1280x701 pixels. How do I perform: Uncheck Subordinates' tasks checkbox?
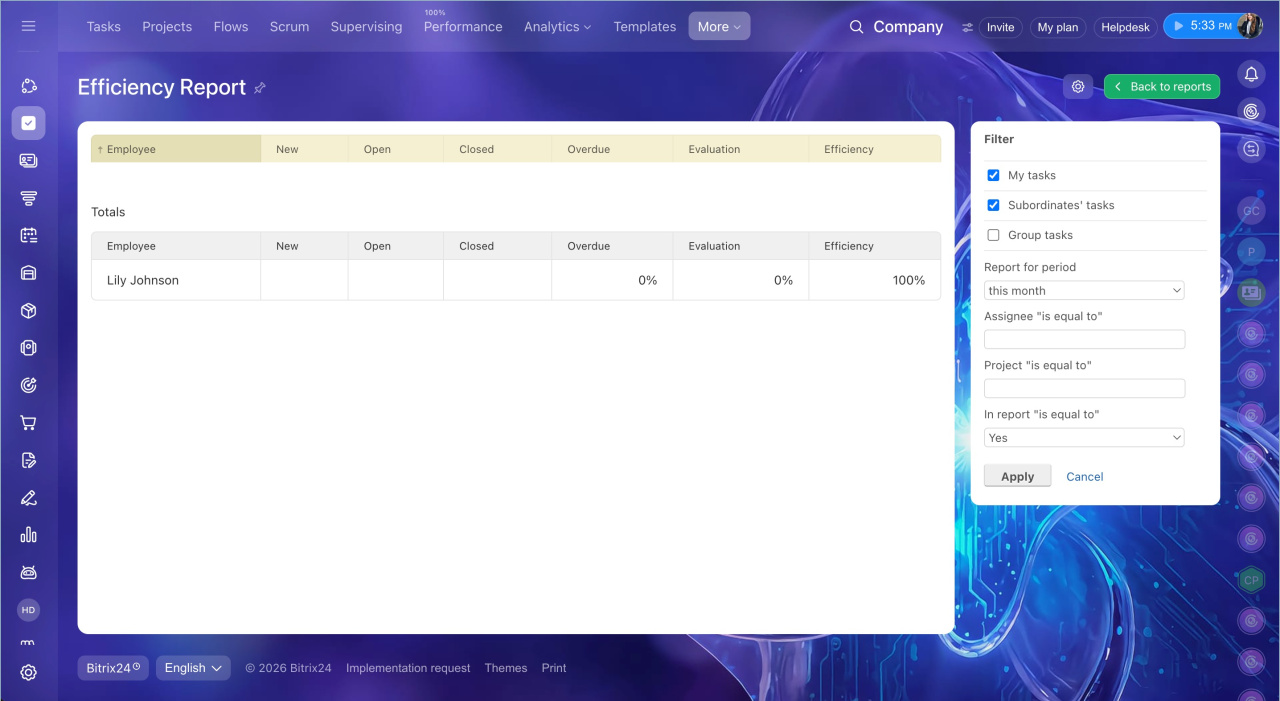[x=993, y=205]
